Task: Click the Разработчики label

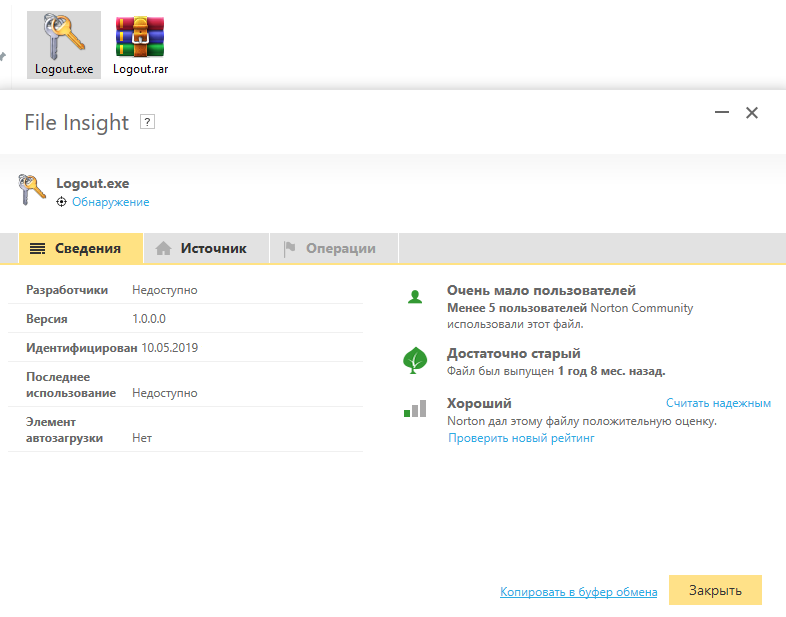Action: click(x=67, y=290)
